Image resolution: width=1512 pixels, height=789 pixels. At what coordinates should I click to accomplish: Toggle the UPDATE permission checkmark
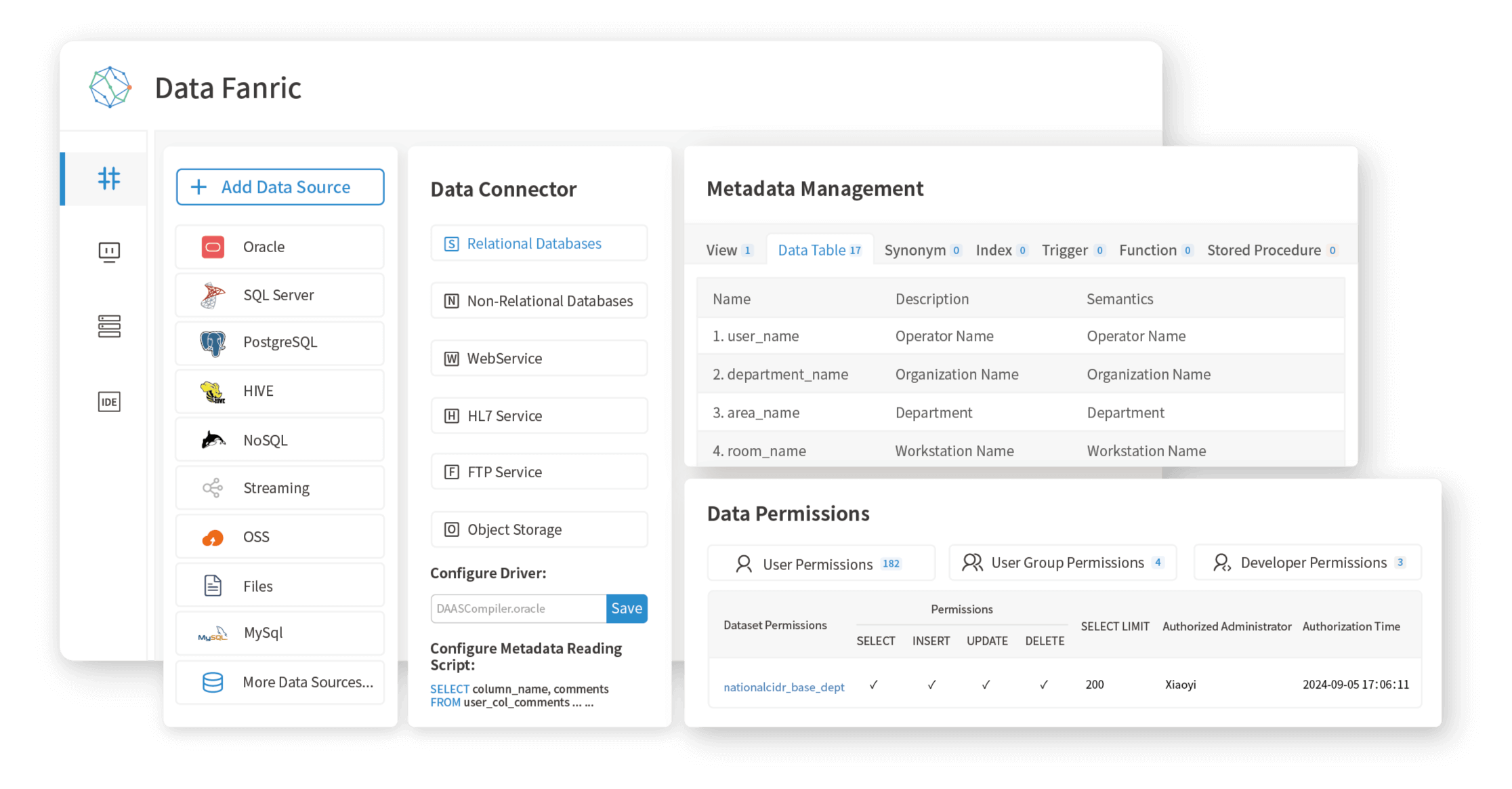(986, 685)
